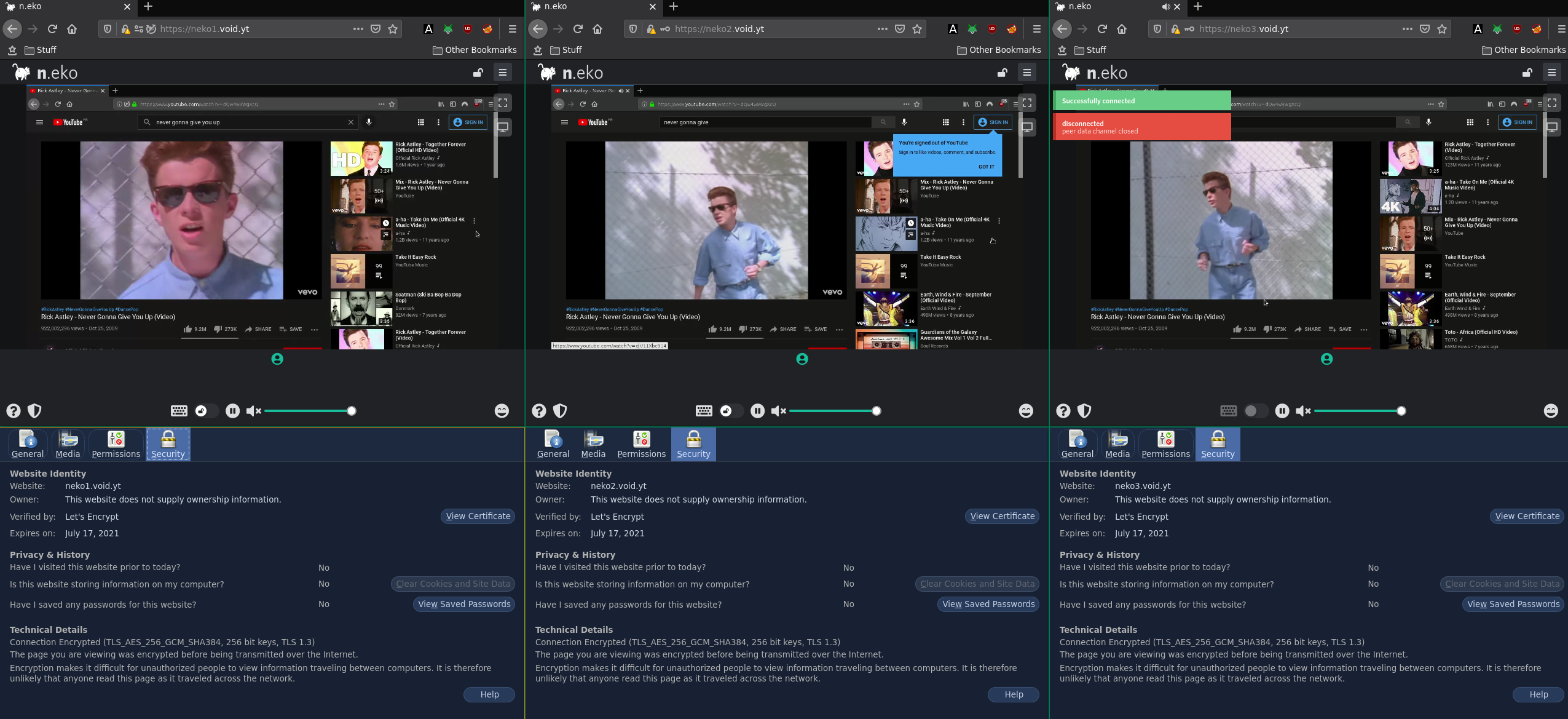
Task: Click Help button in neko2 page info
Action: point(1014,694)
